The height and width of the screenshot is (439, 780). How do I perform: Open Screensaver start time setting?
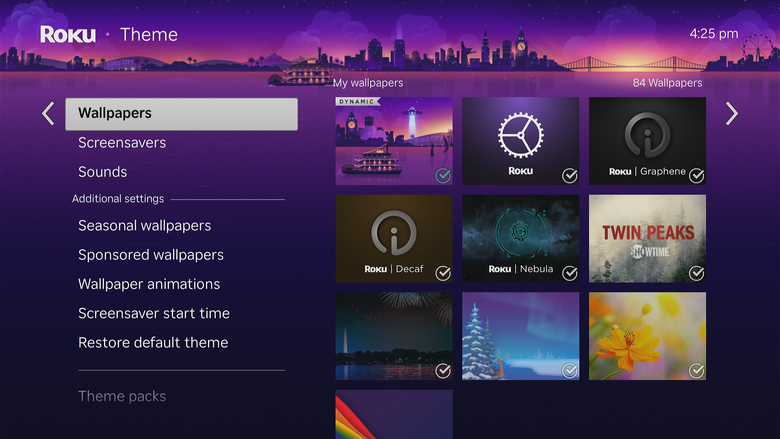point(154,313)
